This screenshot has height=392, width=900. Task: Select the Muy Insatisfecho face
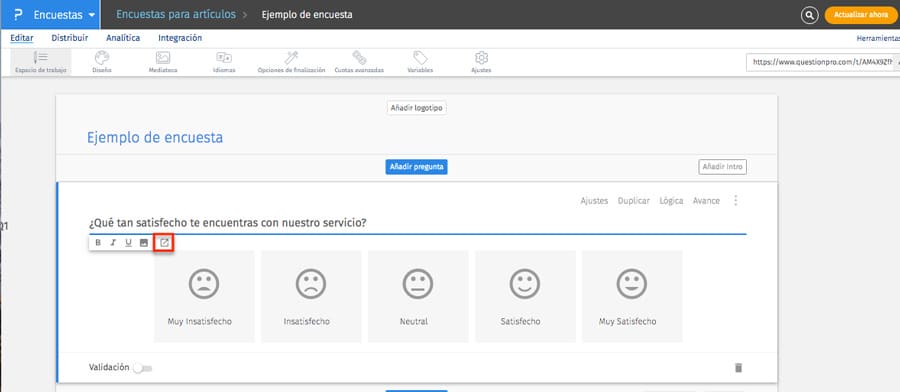(204, 284)
